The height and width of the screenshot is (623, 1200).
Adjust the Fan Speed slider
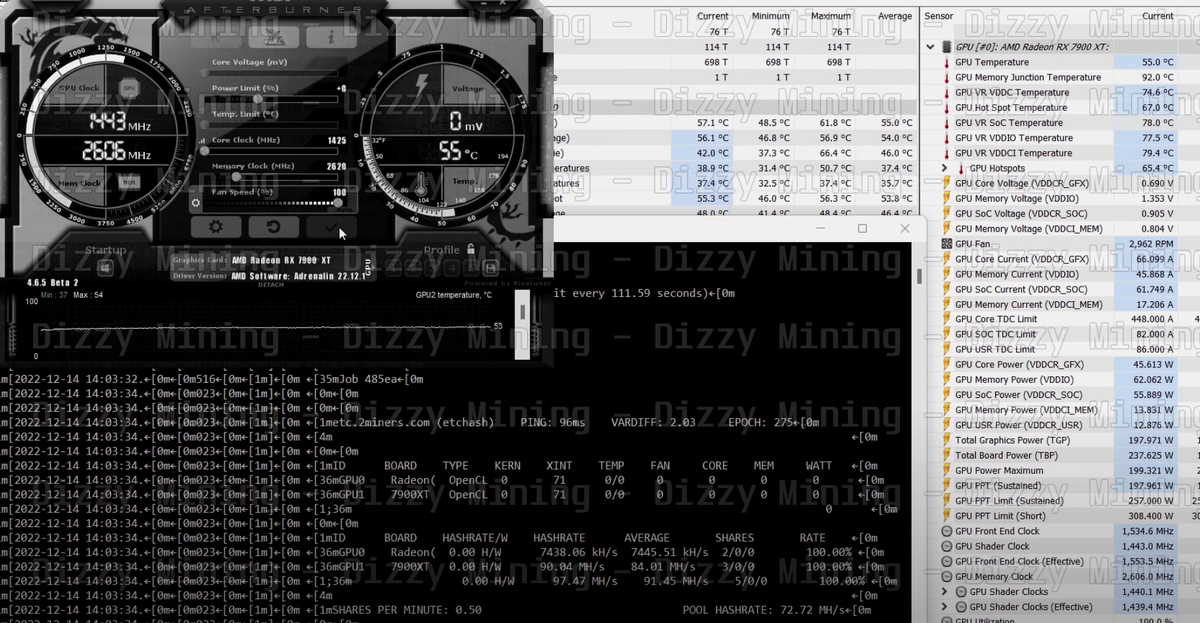point(272,203)
